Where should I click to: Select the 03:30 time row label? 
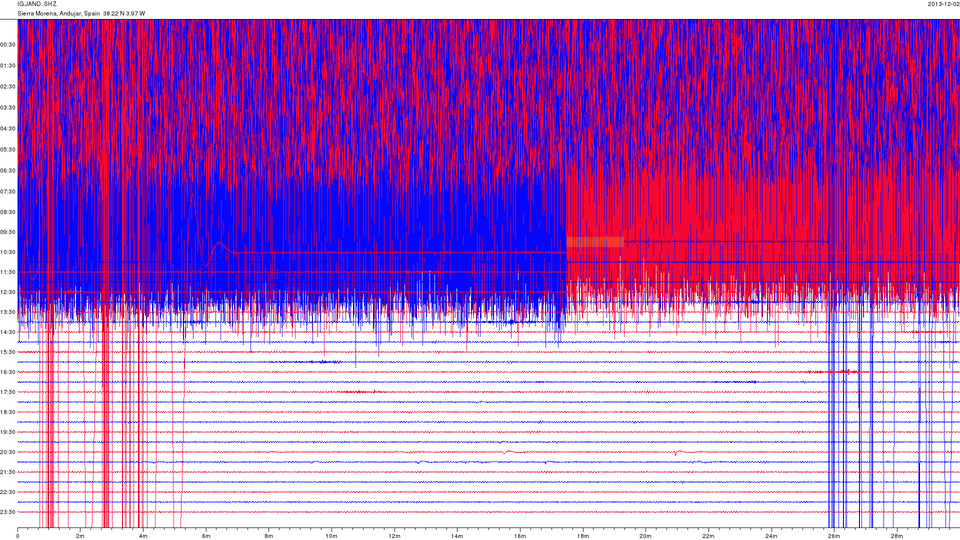[x=8, y=108]
